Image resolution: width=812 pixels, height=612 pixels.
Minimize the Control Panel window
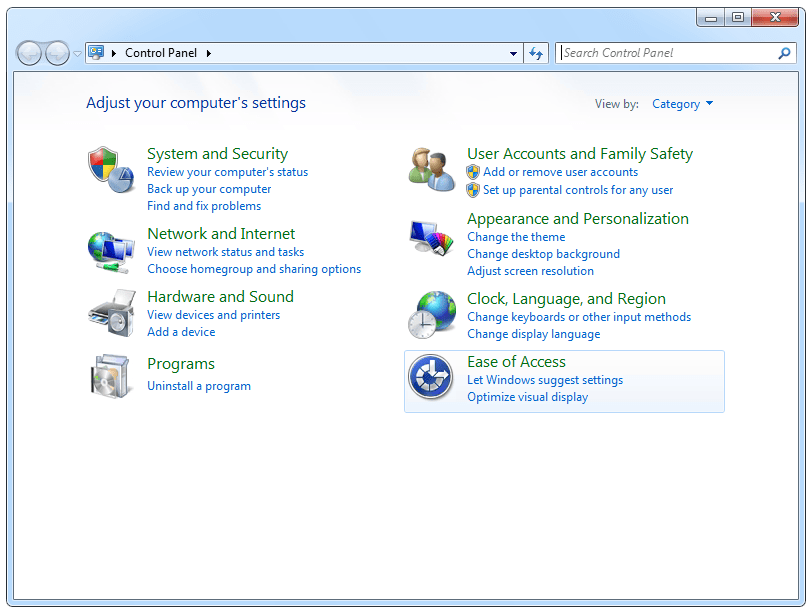click(710, 18)
